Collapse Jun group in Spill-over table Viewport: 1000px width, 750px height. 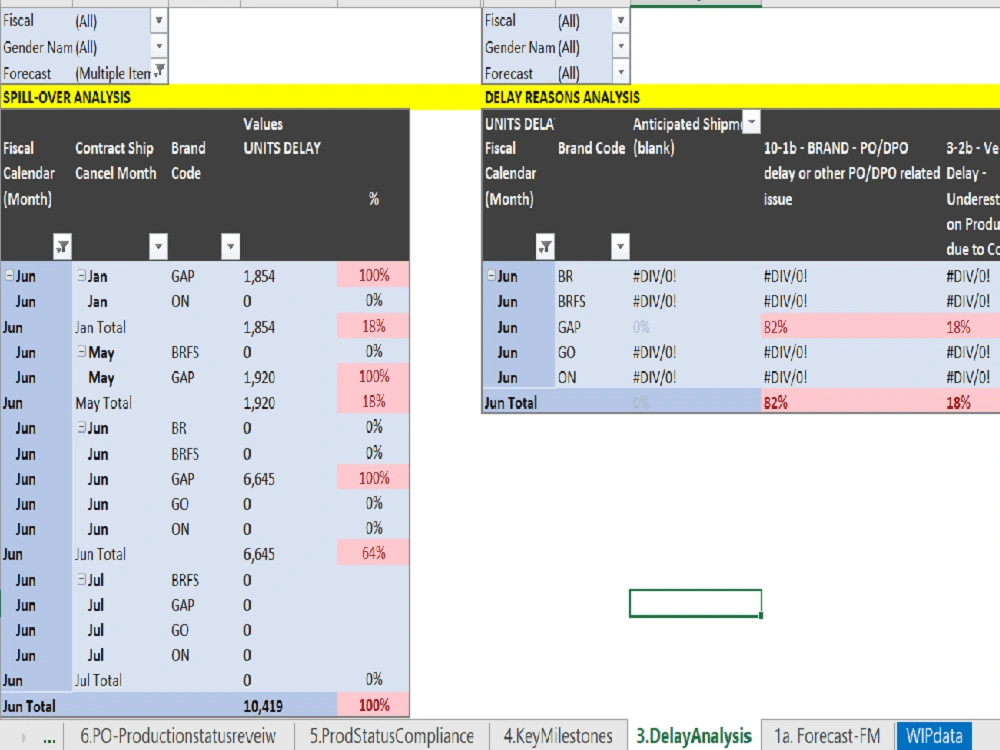(10, 276)
